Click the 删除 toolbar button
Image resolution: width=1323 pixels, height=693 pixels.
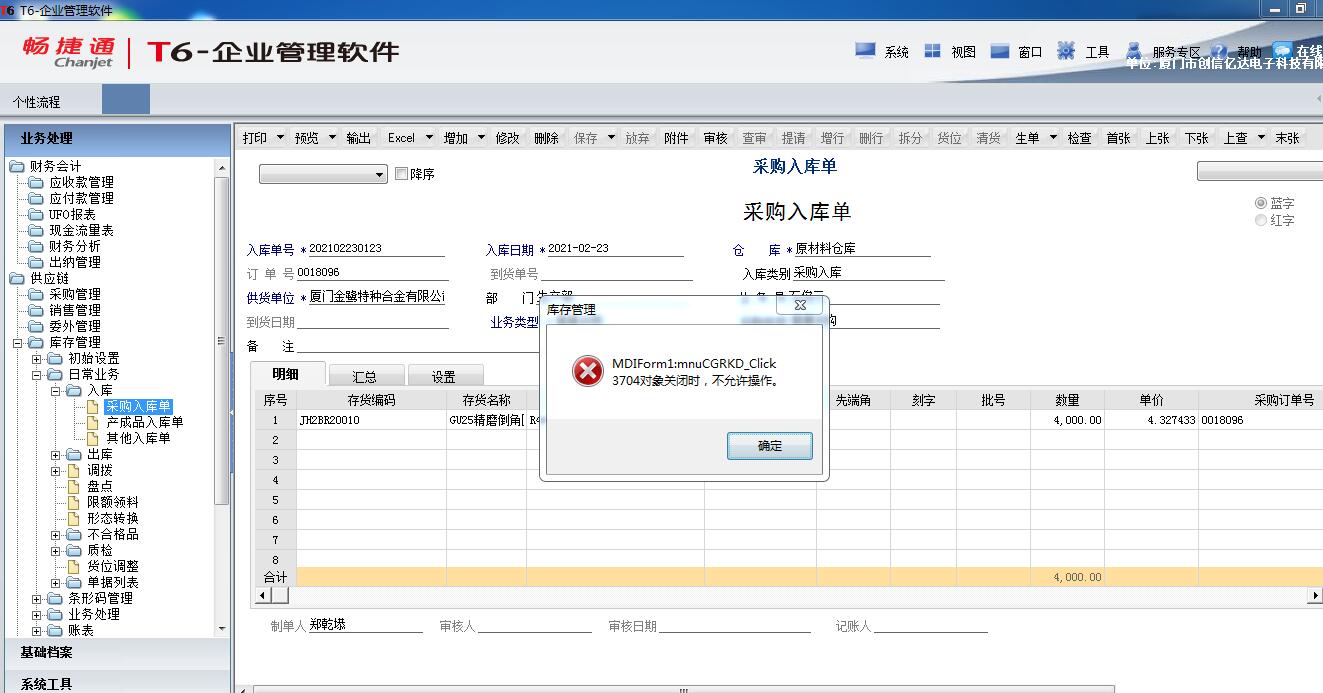click(x=546, y=138)
